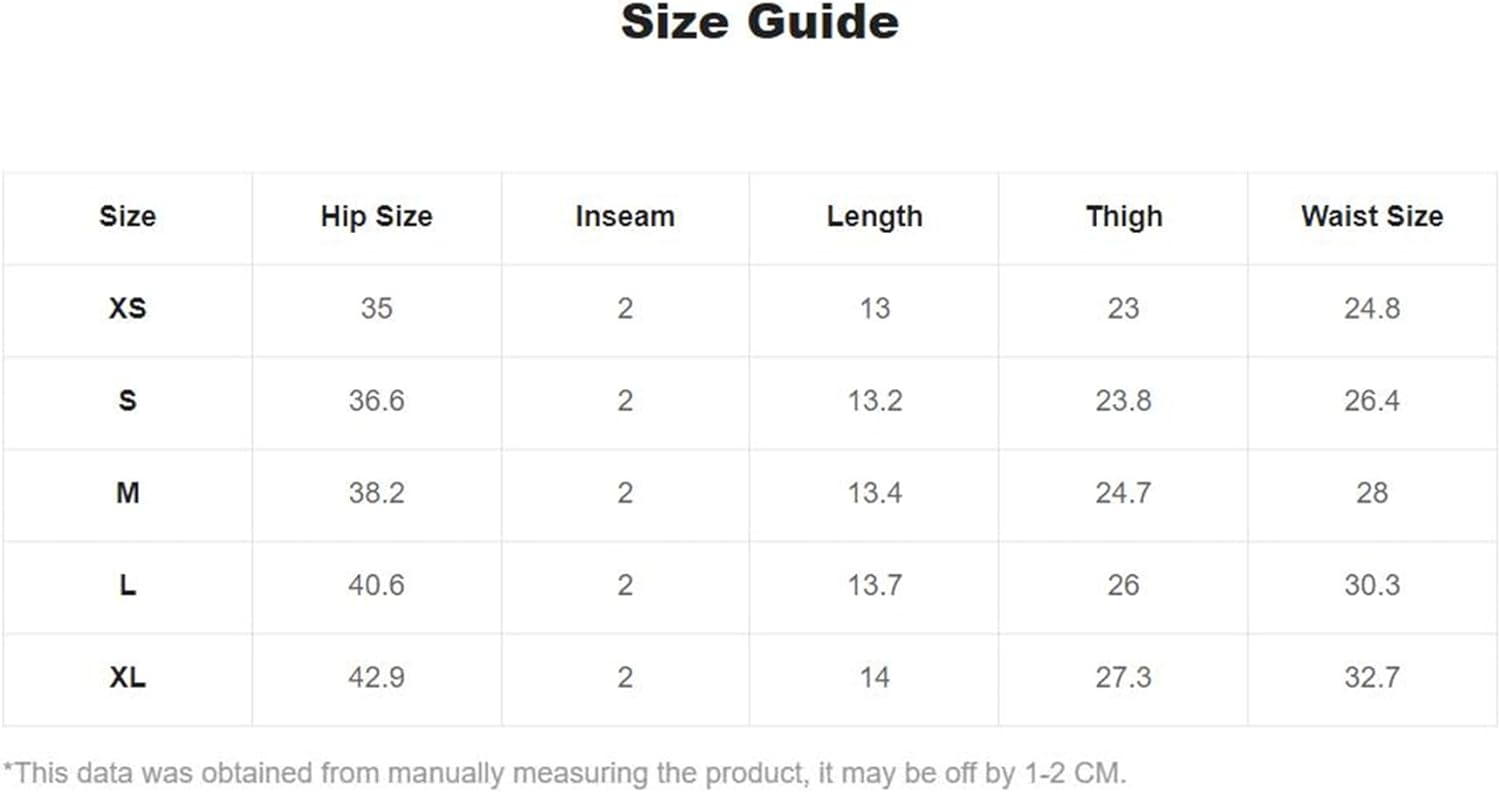This screenshot has width=1500, height=792.
Task: Select the Waist Size column header
Action: point(1372,217)
